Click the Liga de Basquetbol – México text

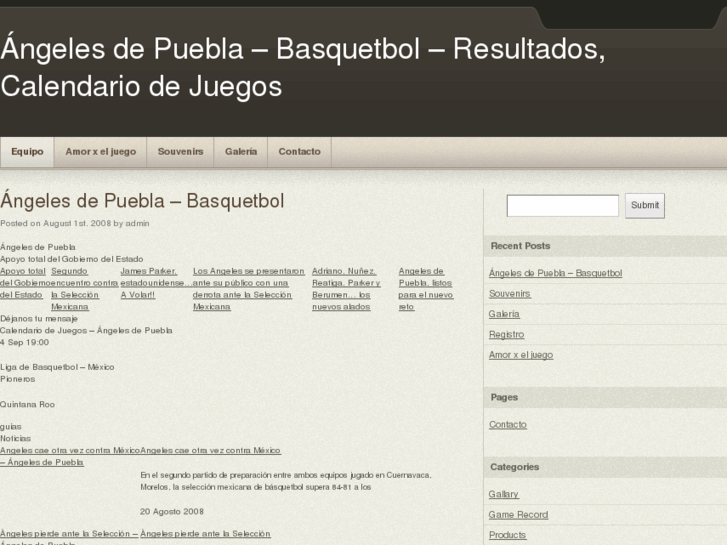tap(57, 367)
